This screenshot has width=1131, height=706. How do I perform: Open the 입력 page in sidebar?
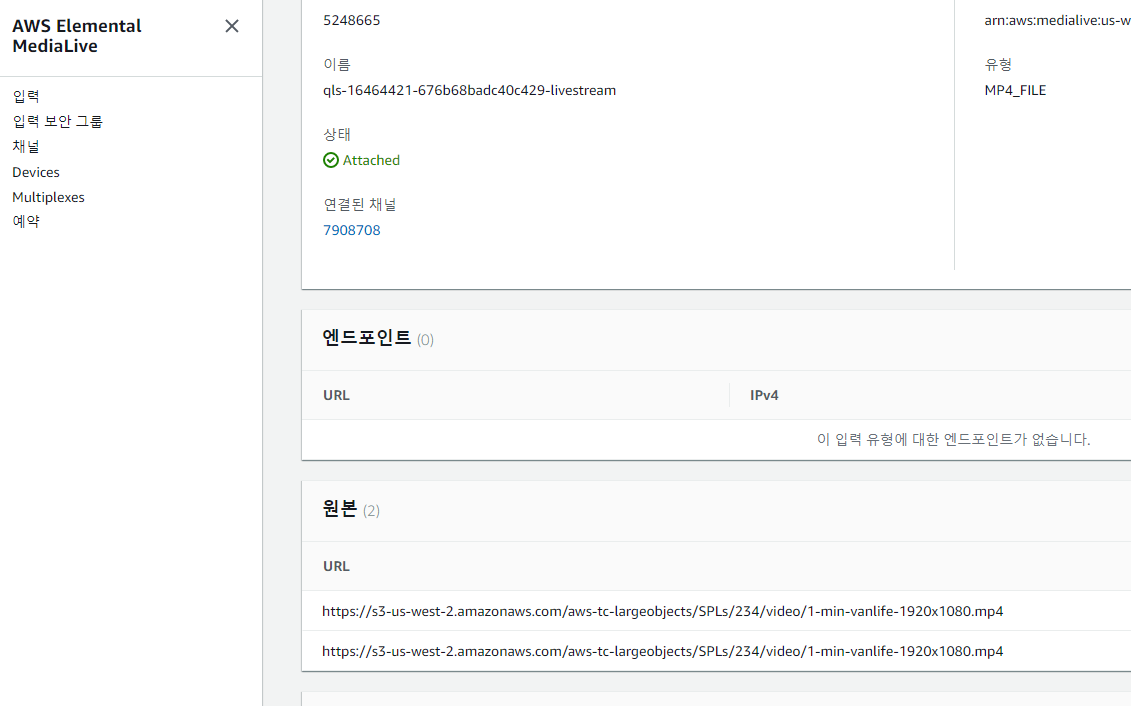pos(26,96)
